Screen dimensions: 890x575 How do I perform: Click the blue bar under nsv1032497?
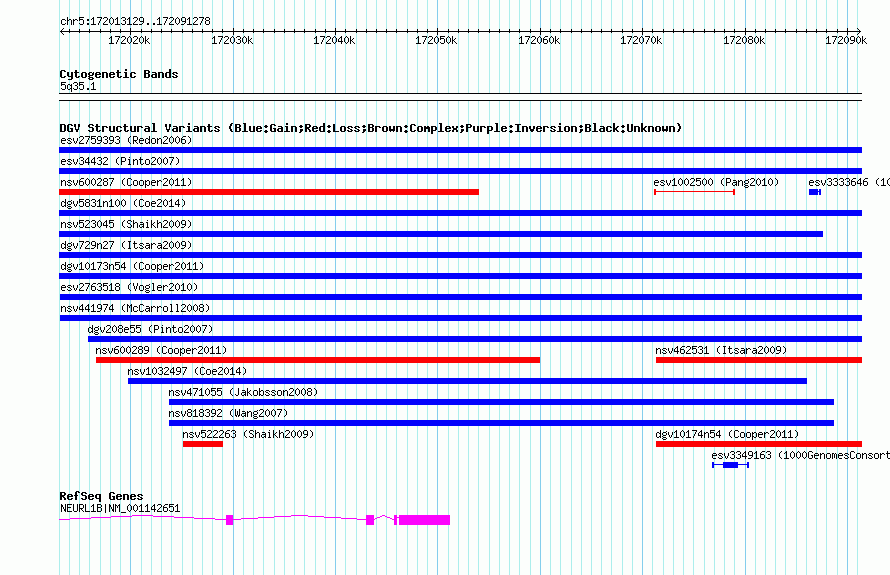468,381
